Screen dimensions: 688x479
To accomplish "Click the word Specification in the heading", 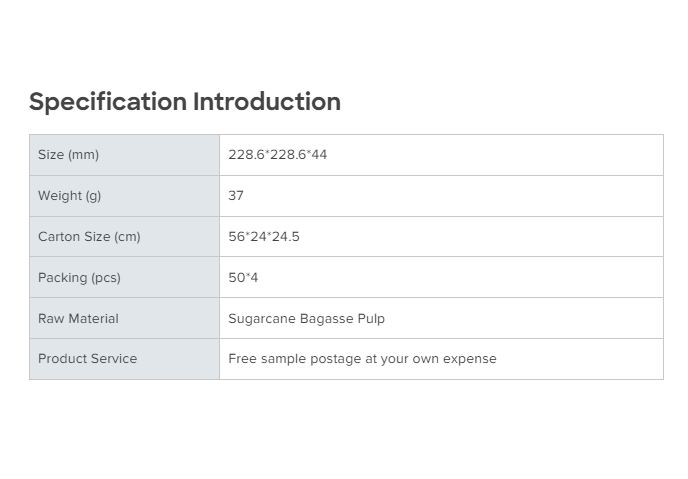I will click(x=108, y=102).
